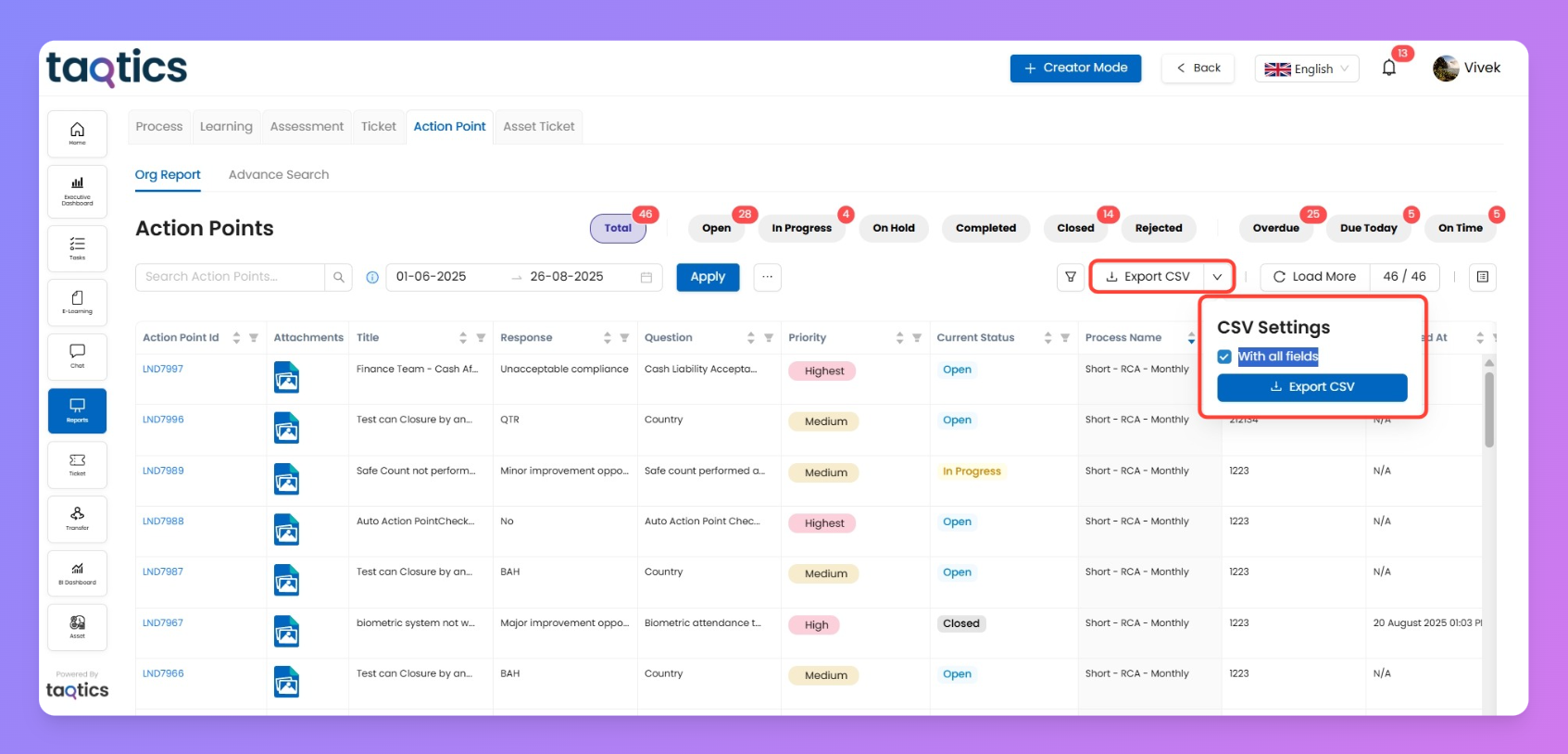Switch to the Asset Ticket tab
Screen dimensions: 1568x754
[539, 126]
